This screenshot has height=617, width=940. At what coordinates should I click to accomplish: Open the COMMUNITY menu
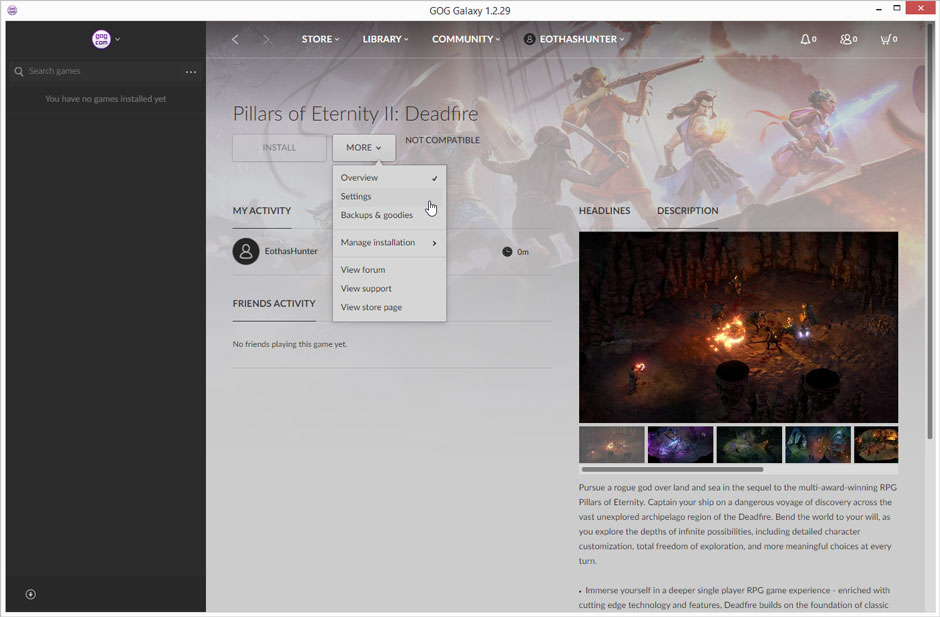click(466, 39)
